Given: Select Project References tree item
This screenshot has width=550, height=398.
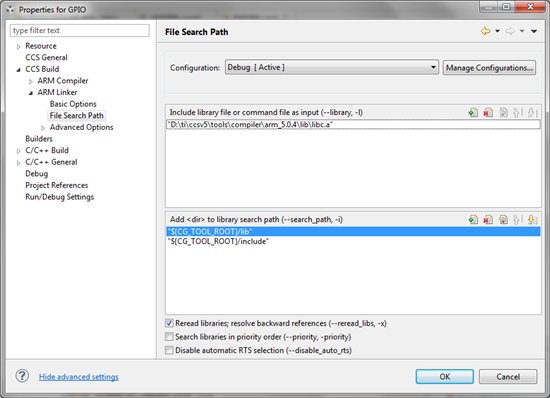Looking at the screenshot, I should [56, 185].
